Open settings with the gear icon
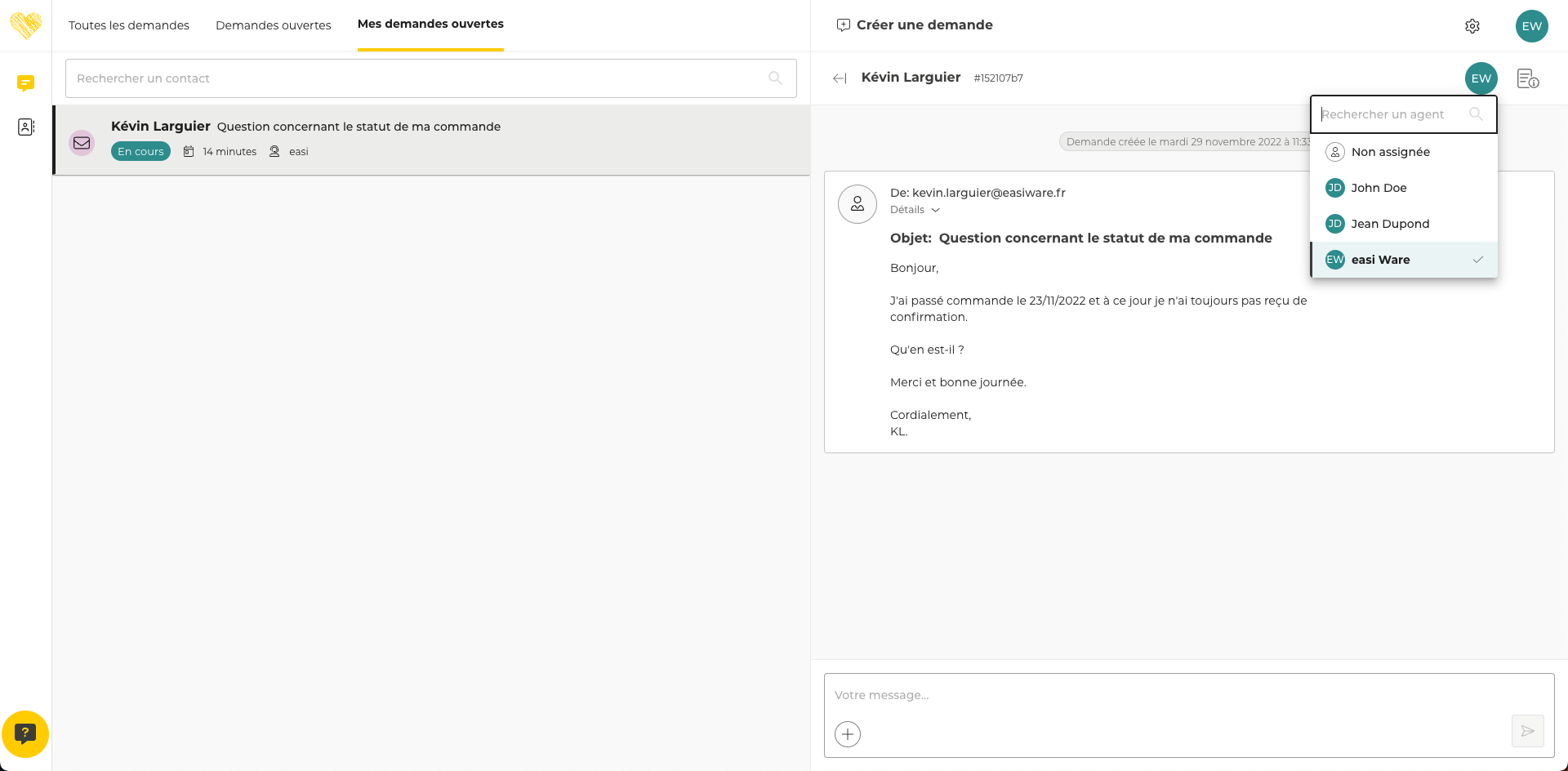The image size is (1568, 771). coord(1472,26)
